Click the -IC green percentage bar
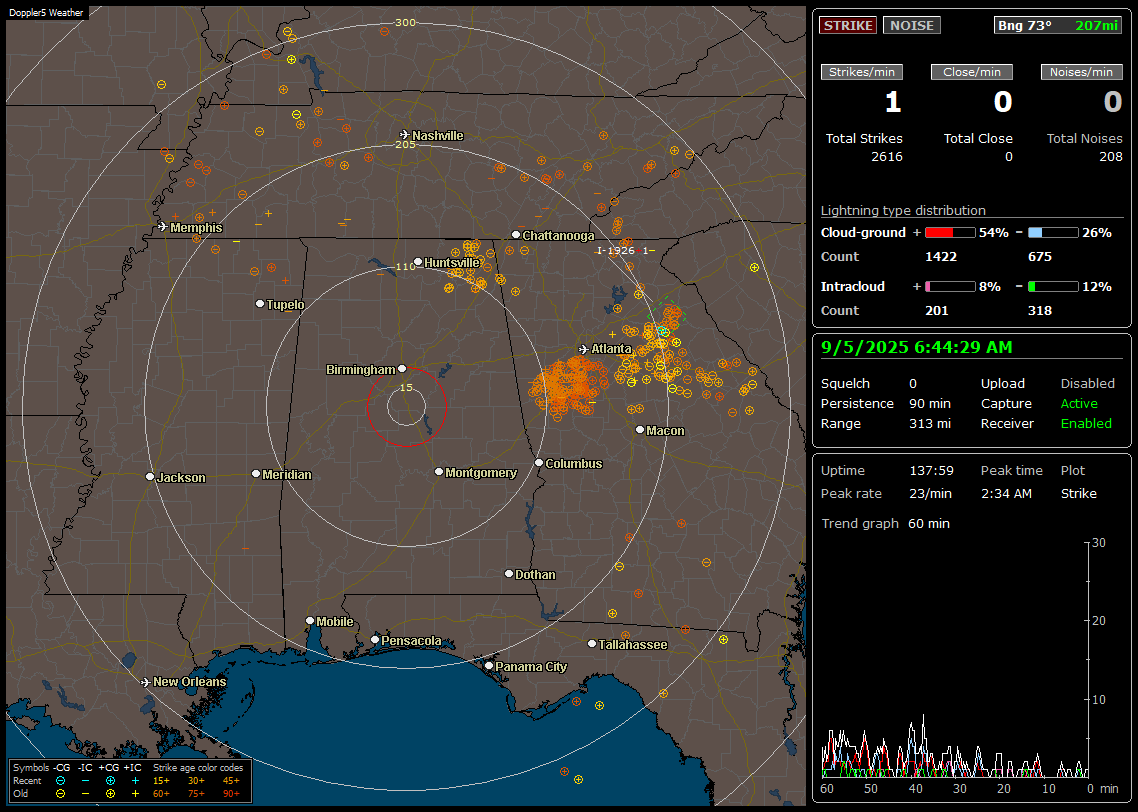The width and height of the screenshot is (1138, 812). point(1053,287)
